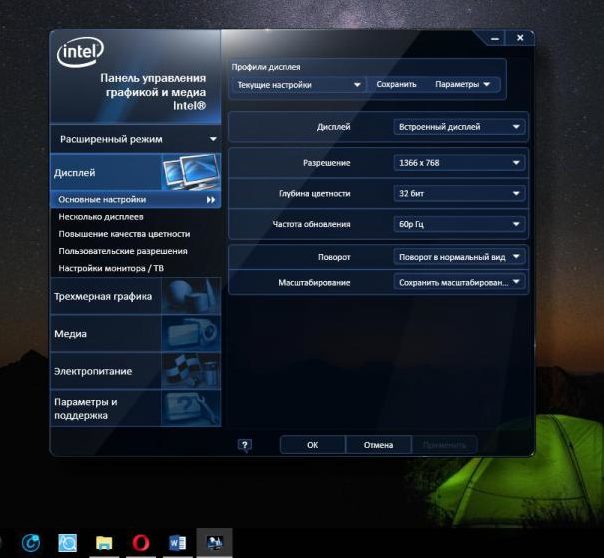Click the Сохранить profile button
This screenshot has height=558, width=604.
coord(396,84)
